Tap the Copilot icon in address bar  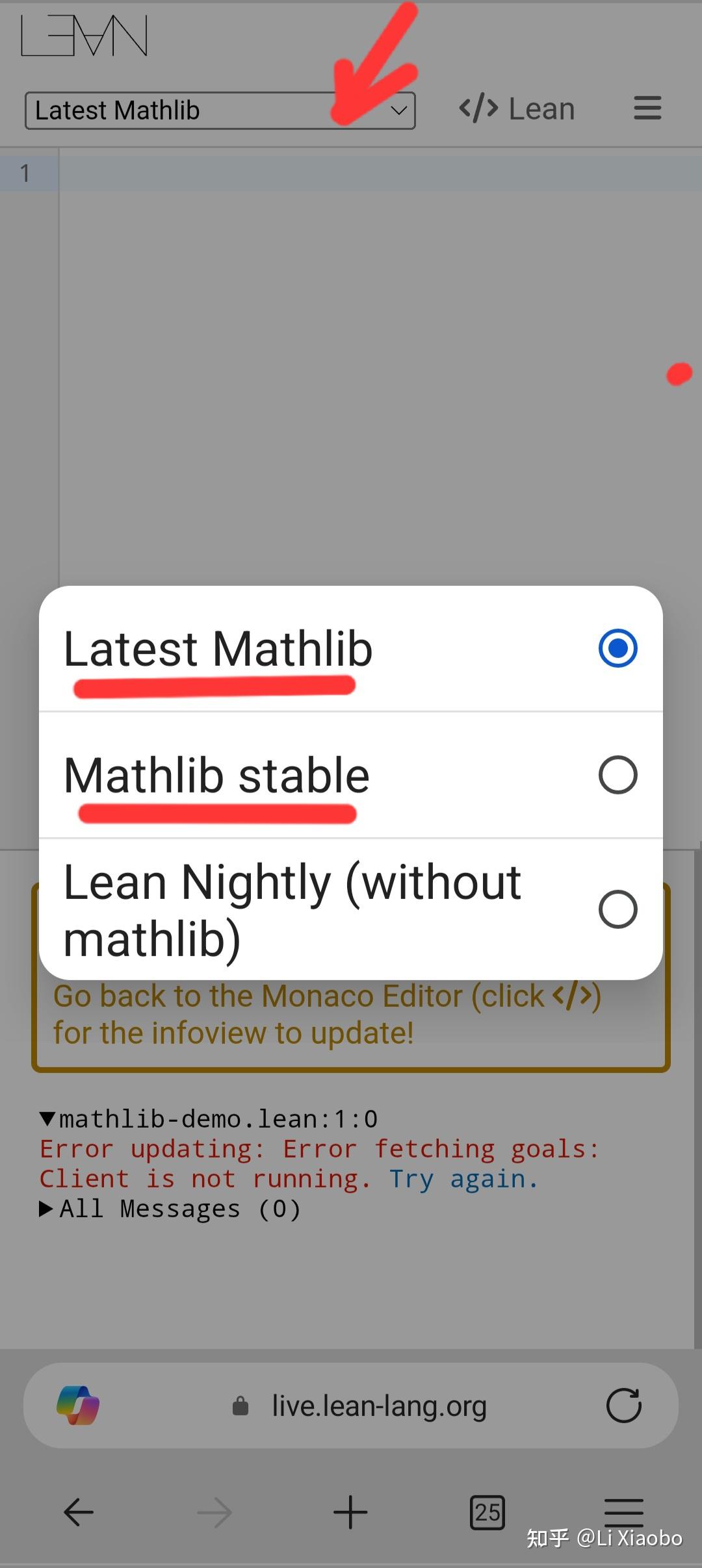coord(78,1406)
